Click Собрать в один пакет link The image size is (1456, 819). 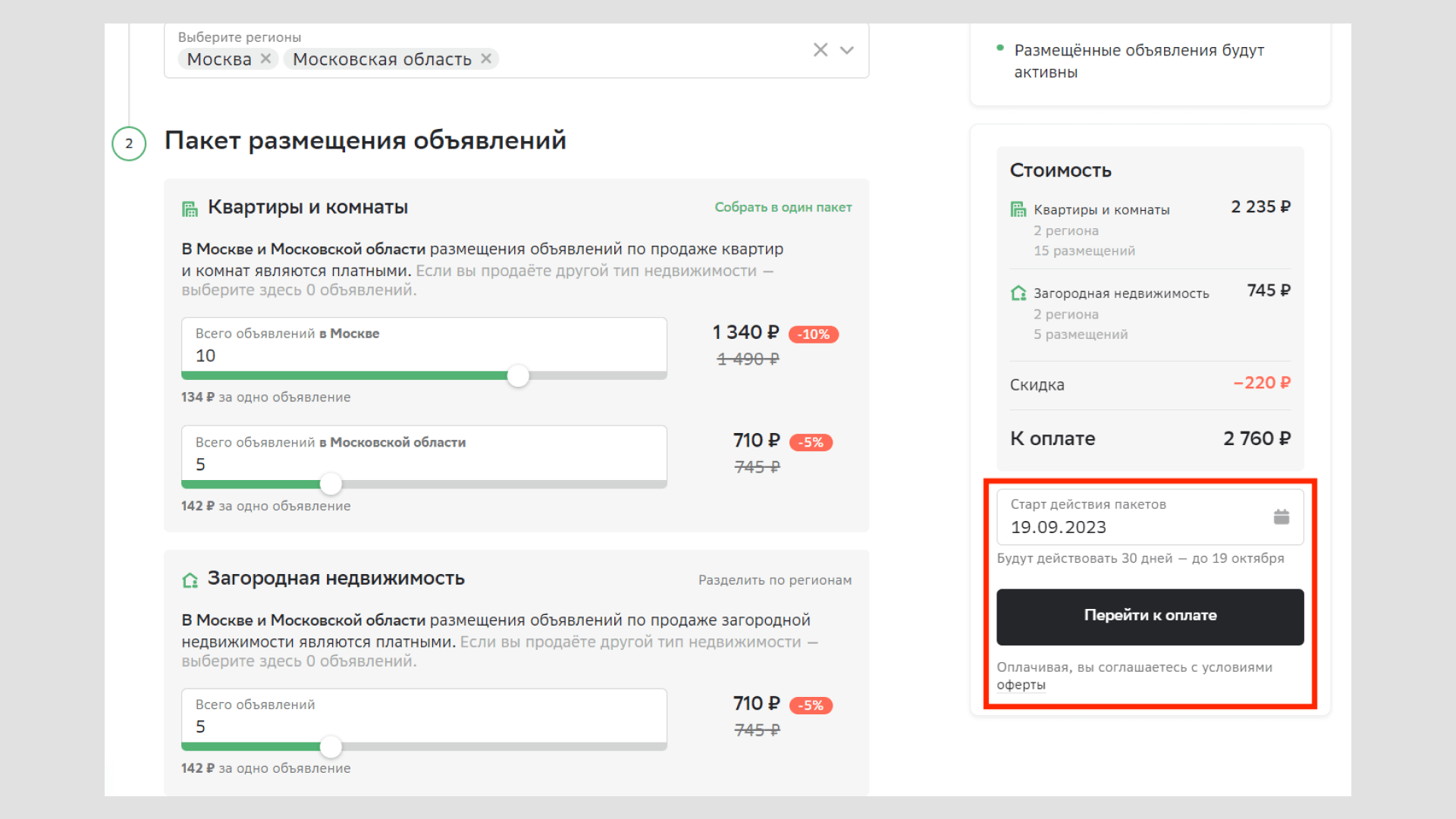tap(783, 207)
